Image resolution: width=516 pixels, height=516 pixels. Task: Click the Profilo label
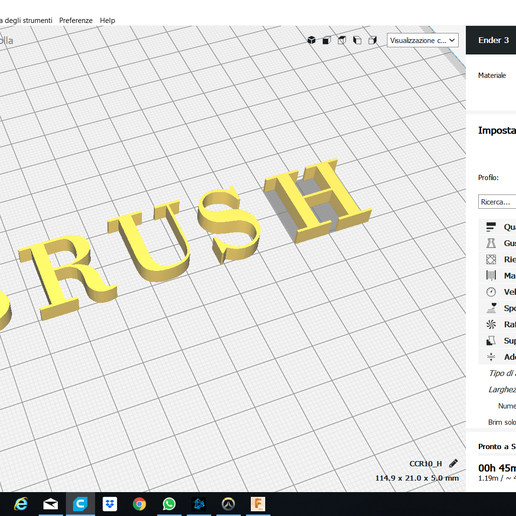(x=488, y=177)
